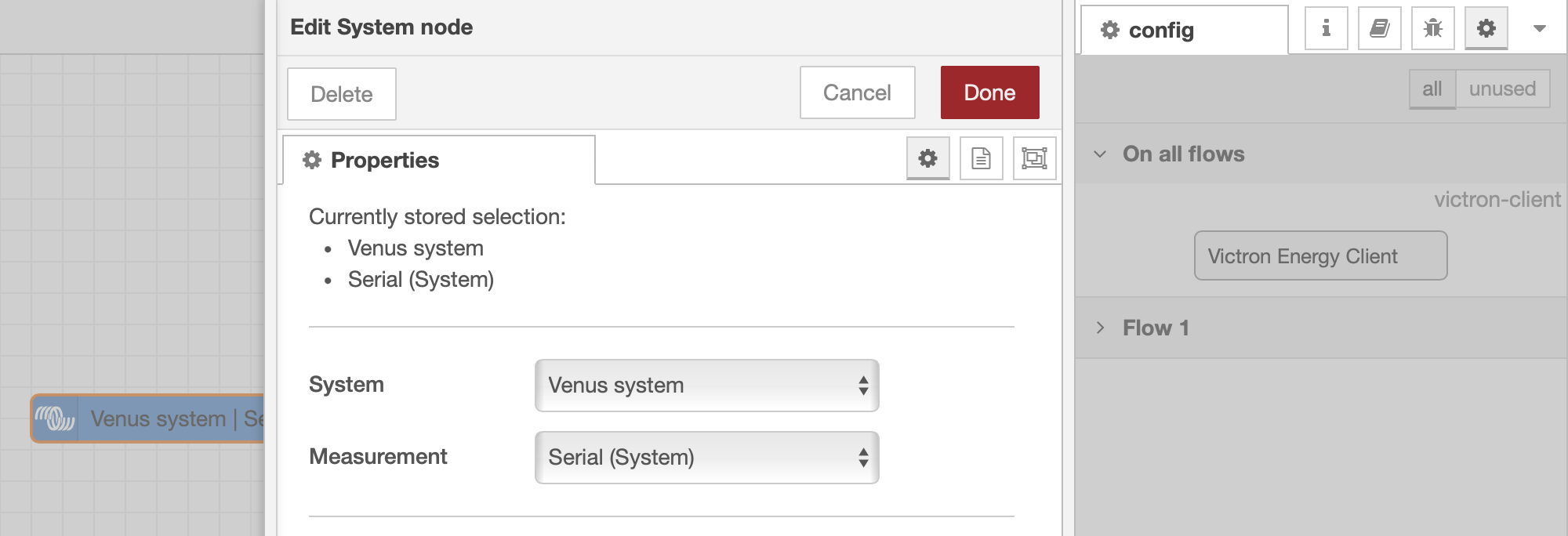The height and width of the screenshot is (536, 1568).
Task: Filter to show only unused config nodes
Action: [x=1503, y=89]
